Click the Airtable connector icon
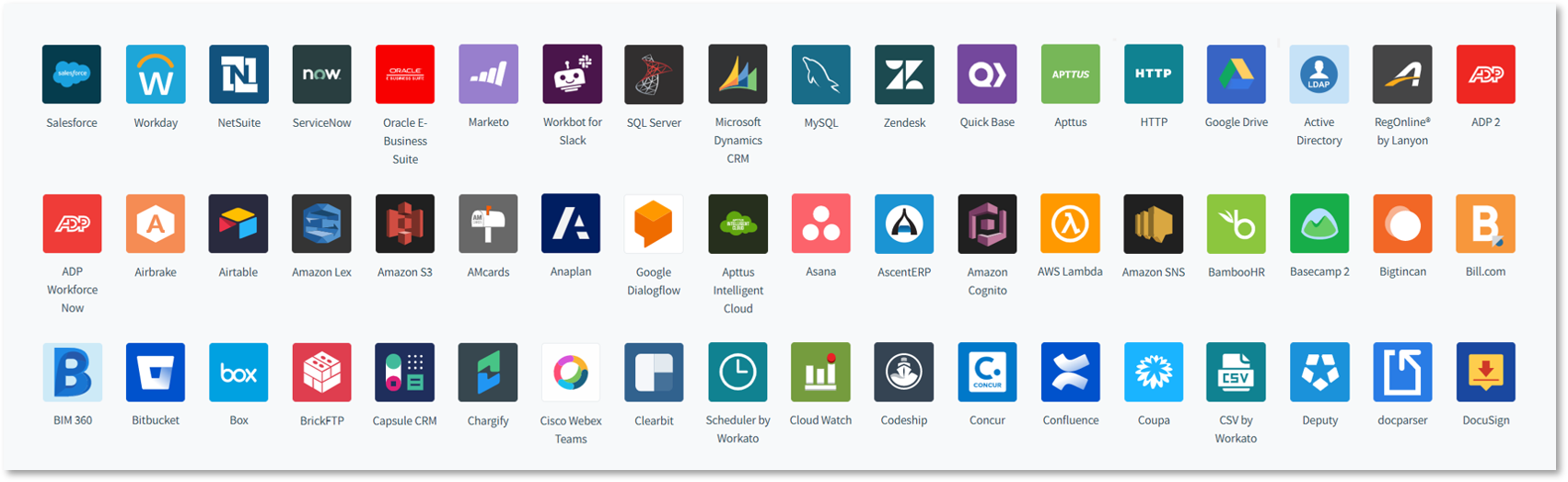Screen dimensions: 1568x482 [x=238, y=224]
